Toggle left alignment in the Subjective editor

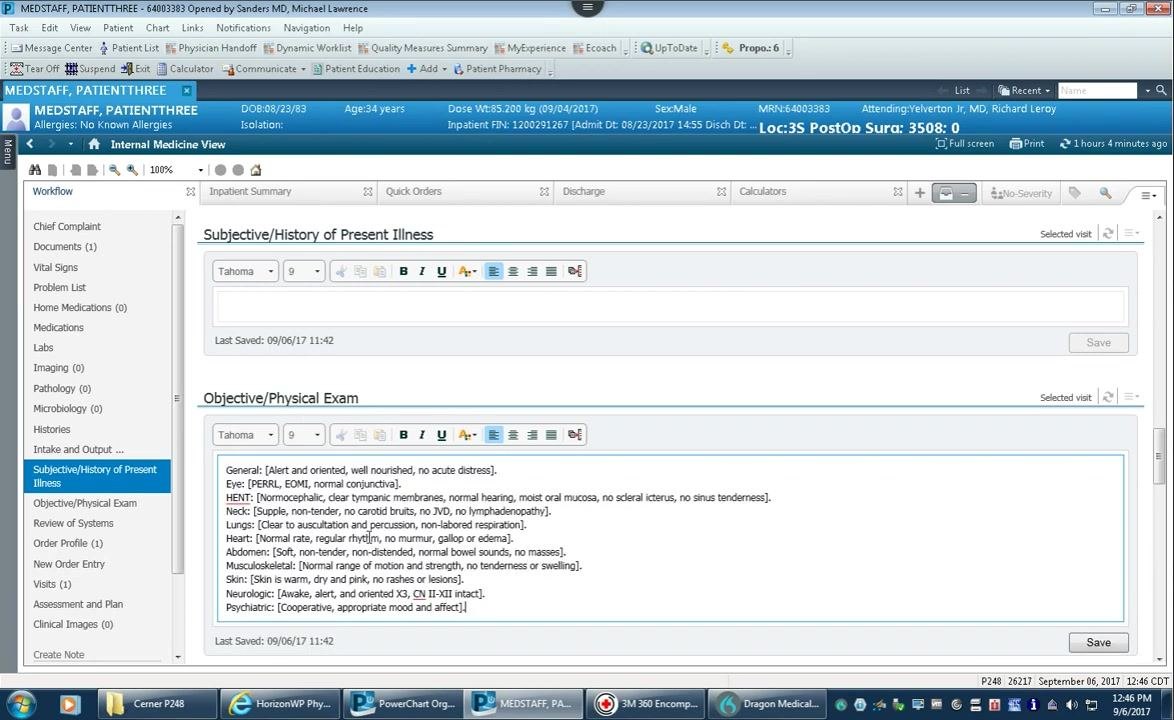[493, 271]
